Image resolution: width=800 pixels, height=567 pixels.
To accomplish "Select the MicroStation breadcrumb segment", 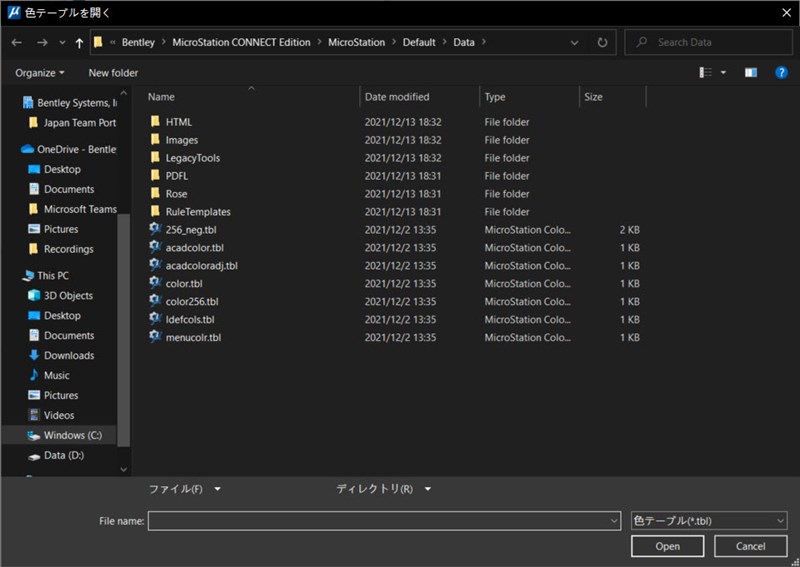I will [356, 42].
